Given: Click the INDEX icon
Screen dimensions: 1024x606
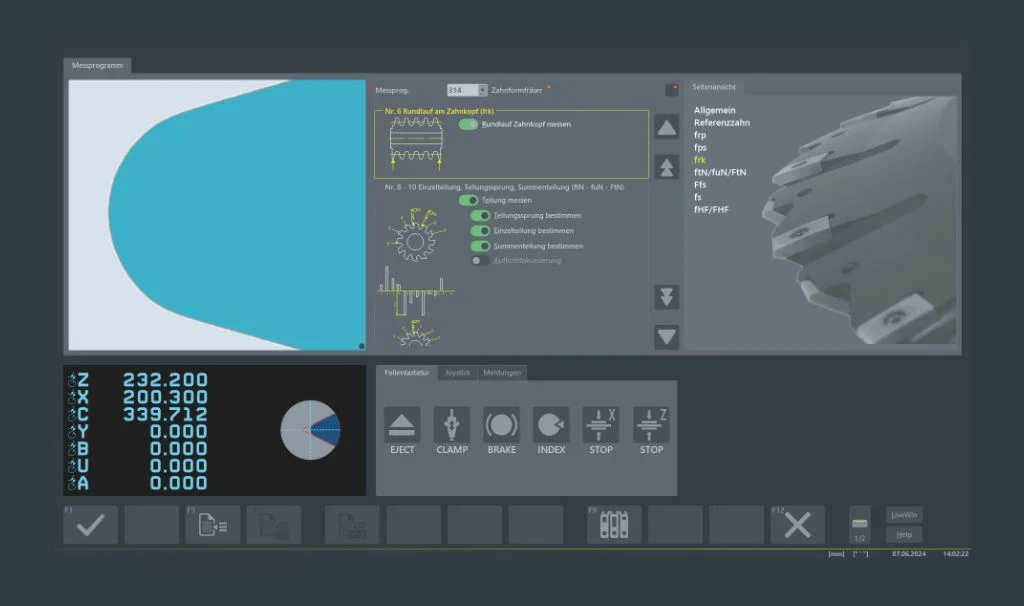Looking at the screenshot, I should click(x=551, y=425).
